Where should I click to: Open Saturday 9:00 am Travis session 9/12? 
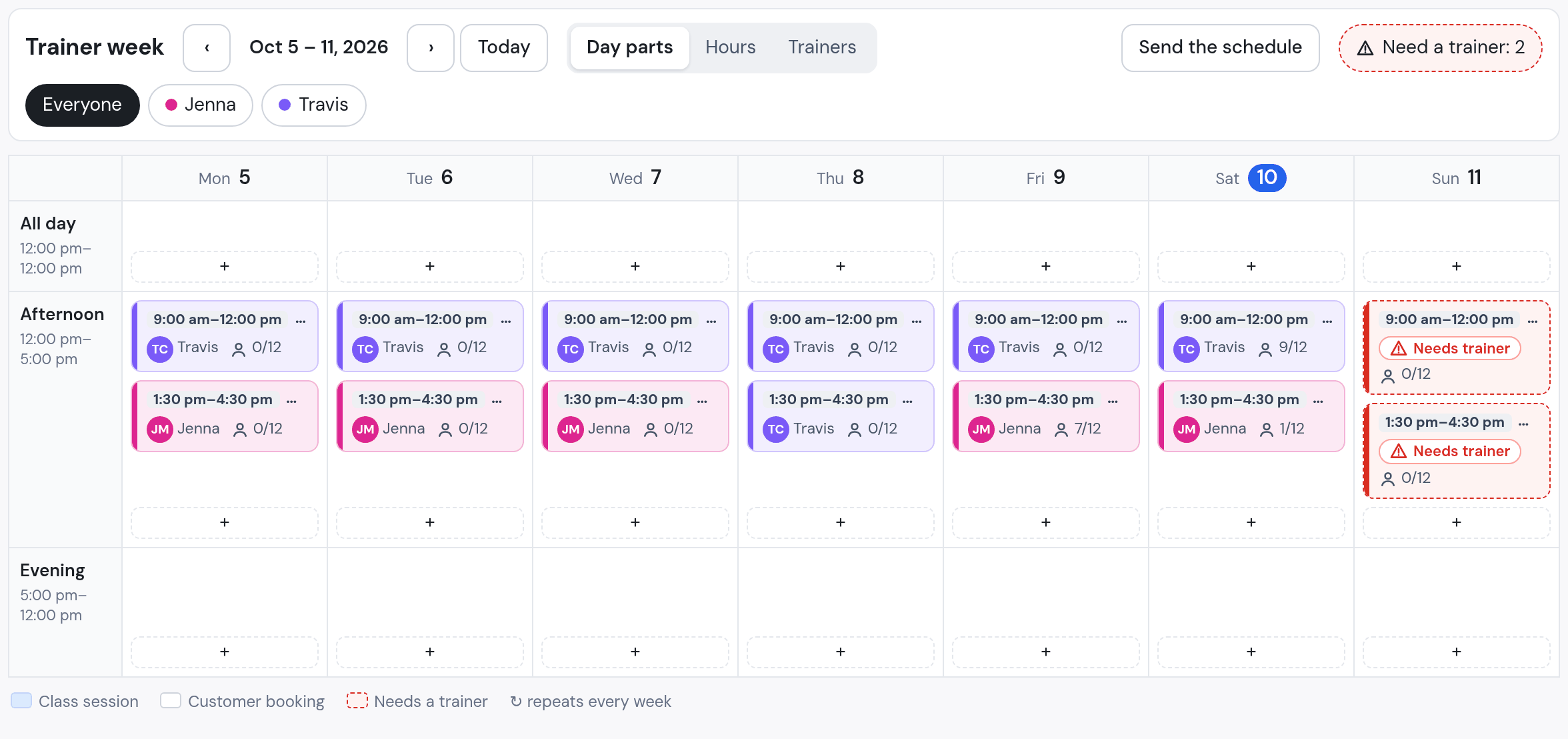pyautogui.click(x=1251, y=336)
